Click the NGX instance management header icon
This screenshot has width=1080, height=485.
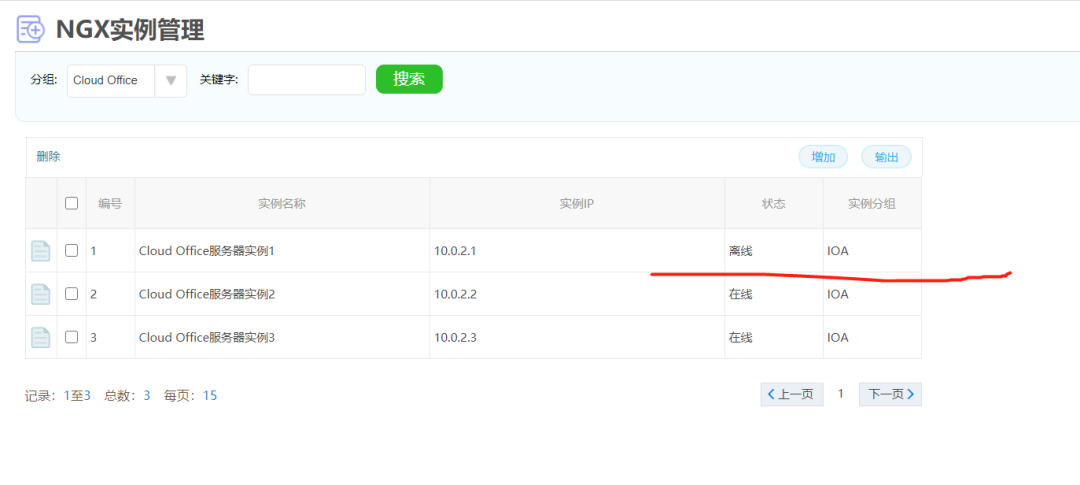31,30
